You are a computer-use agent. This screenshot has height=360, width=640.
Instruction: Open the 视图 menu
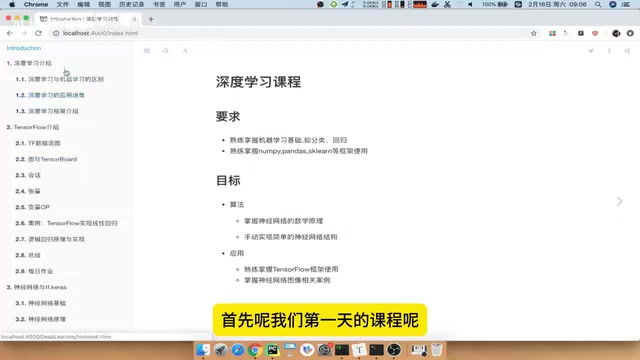coord(104,4)
